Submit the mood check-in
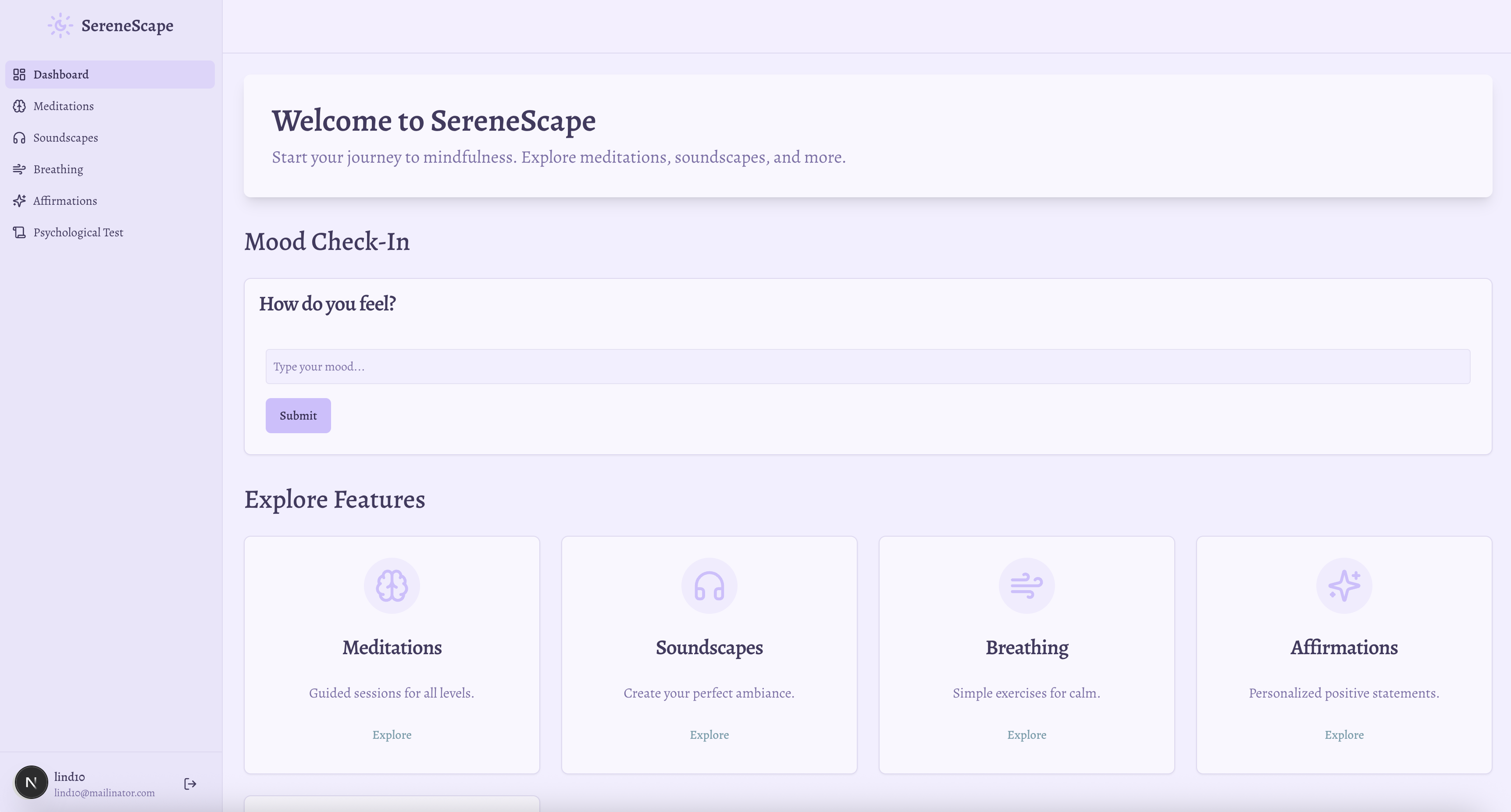The width and height of the screenshot is (1511, 812). click(x=298, y=415)
